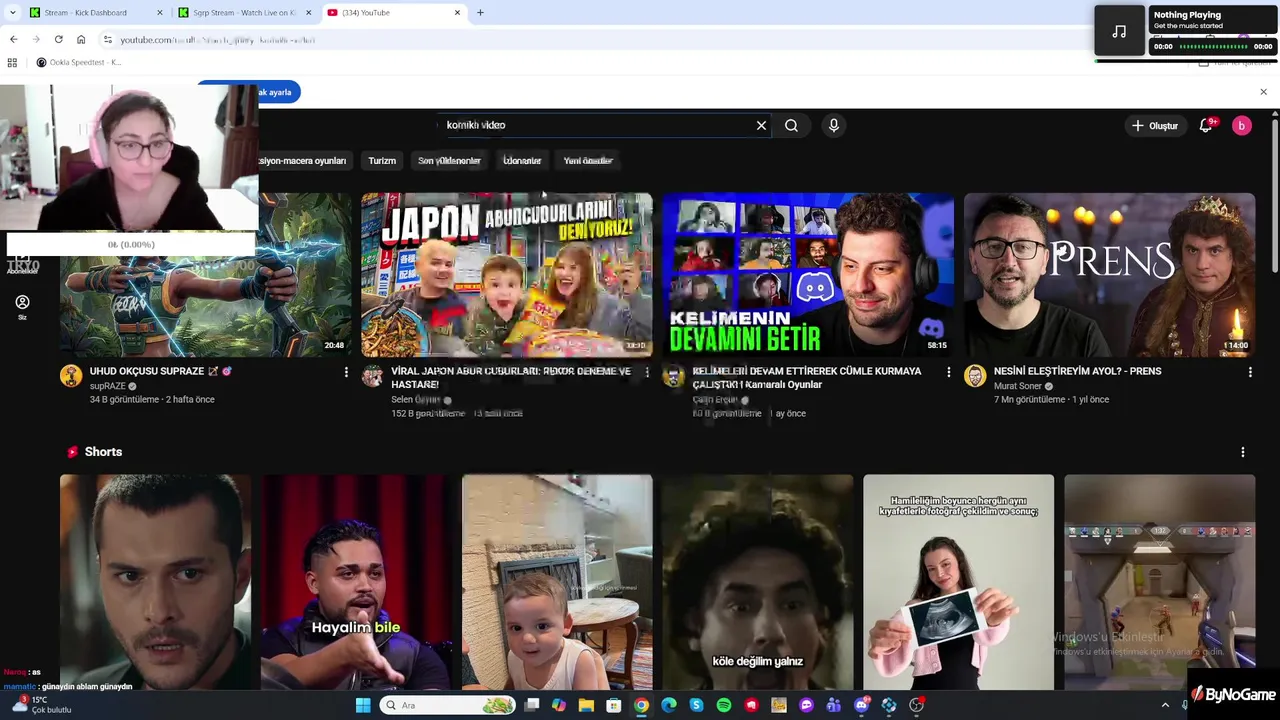Play the Japon Abur Cuburları thumbnail

pos(507,274)
